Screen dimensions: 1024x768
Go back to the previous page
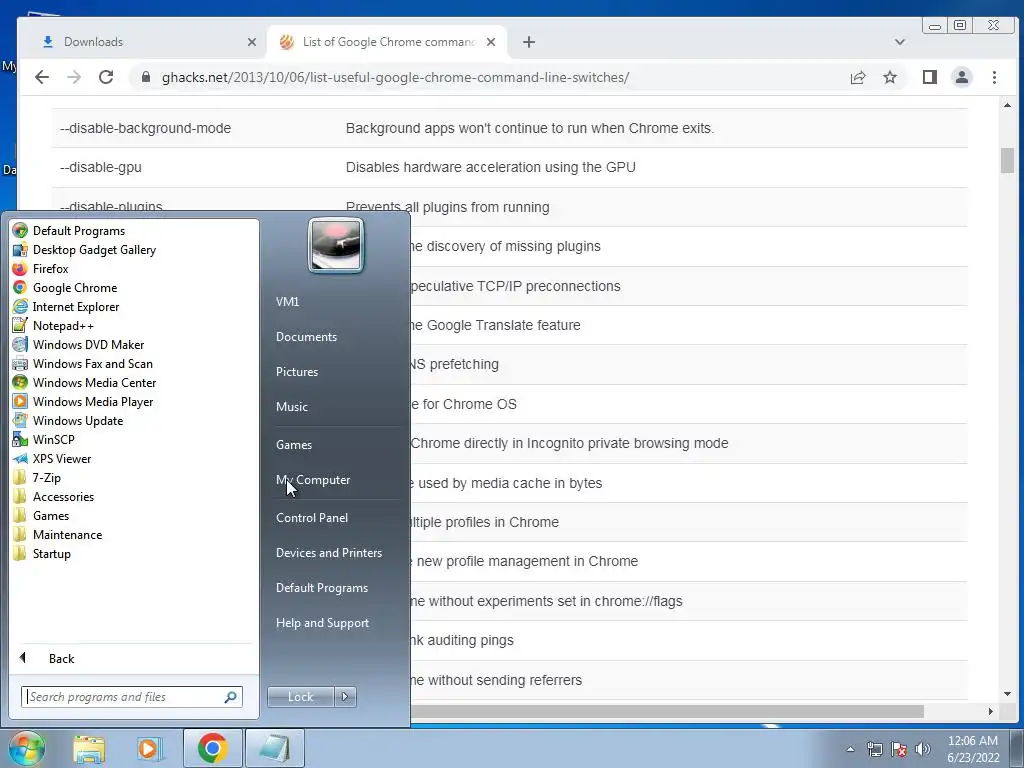point(42,77)
